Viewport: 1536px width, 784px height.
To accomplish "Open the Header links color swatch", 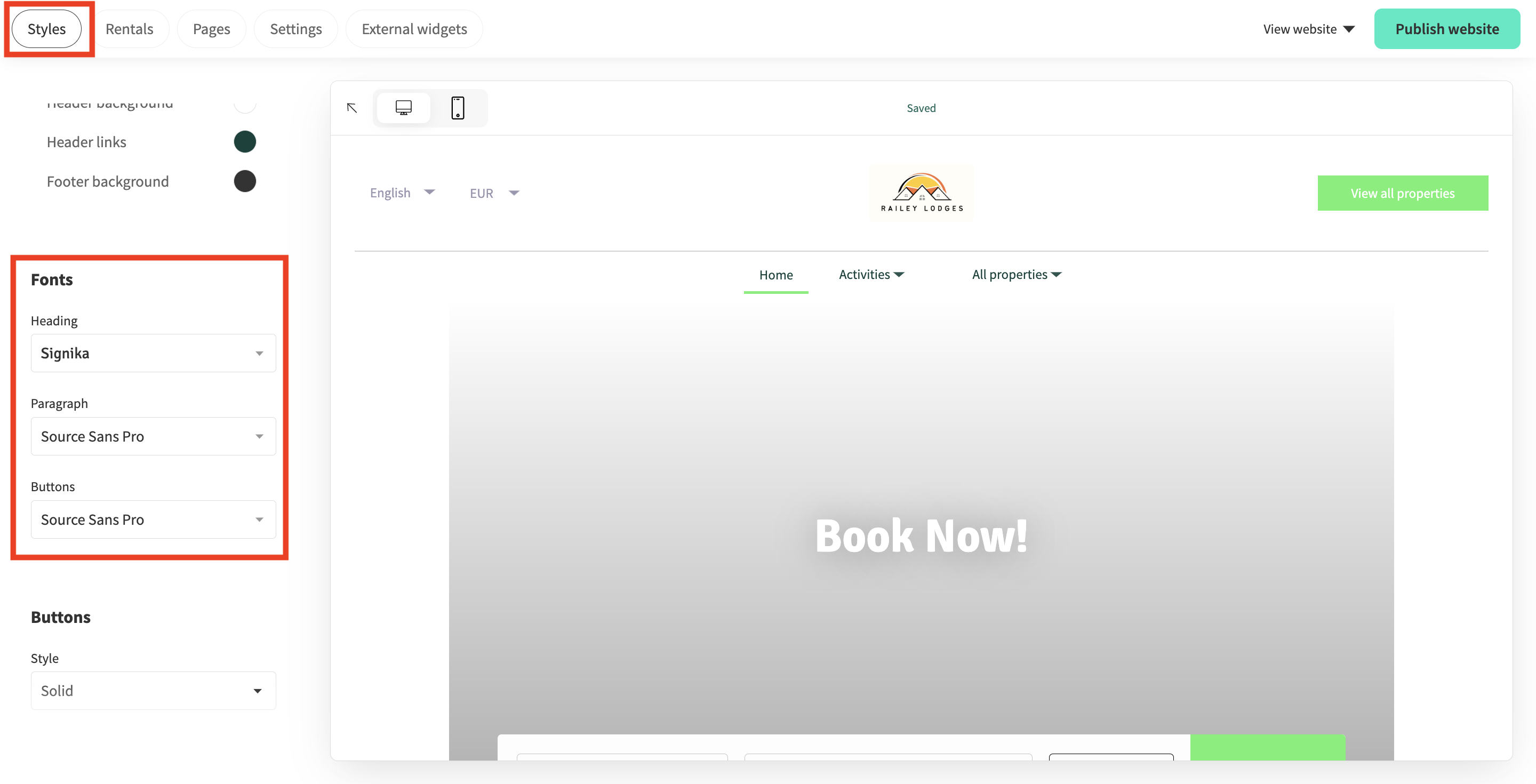I will tap(245, 141).
